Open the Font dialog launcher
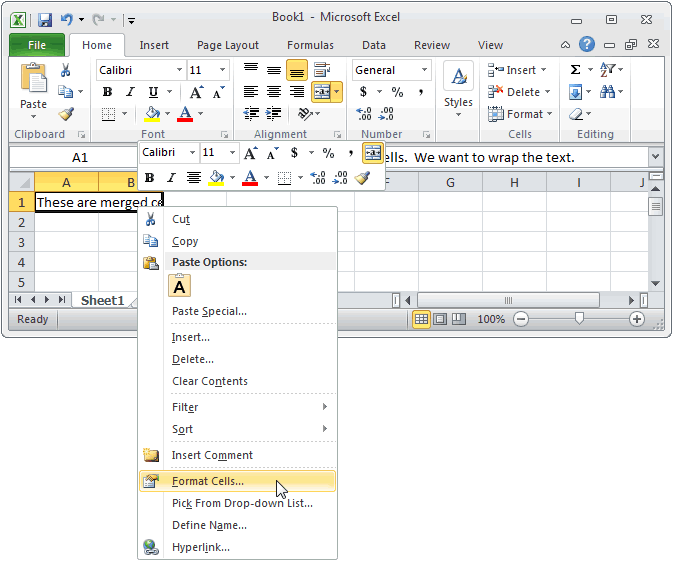The width and height of the screenshot is (674, 562). (x=224, y=135)
